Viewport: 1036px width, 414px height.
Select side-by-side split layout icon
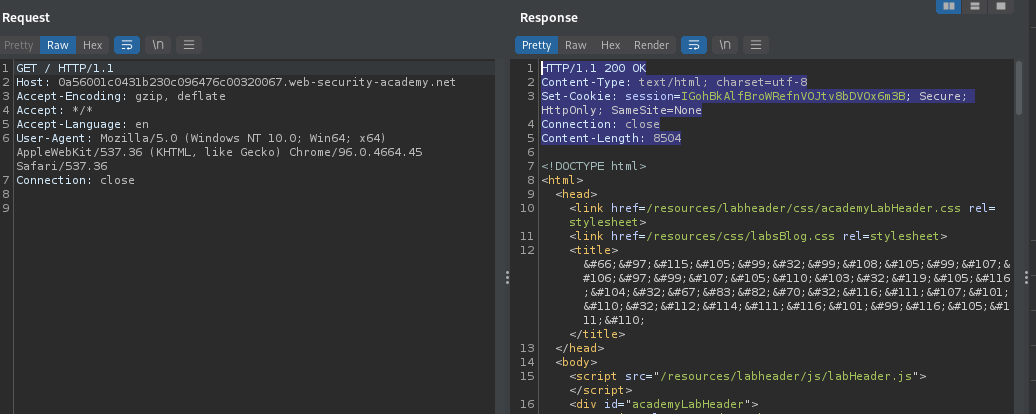pyautogui.click(x=949, y=6)
